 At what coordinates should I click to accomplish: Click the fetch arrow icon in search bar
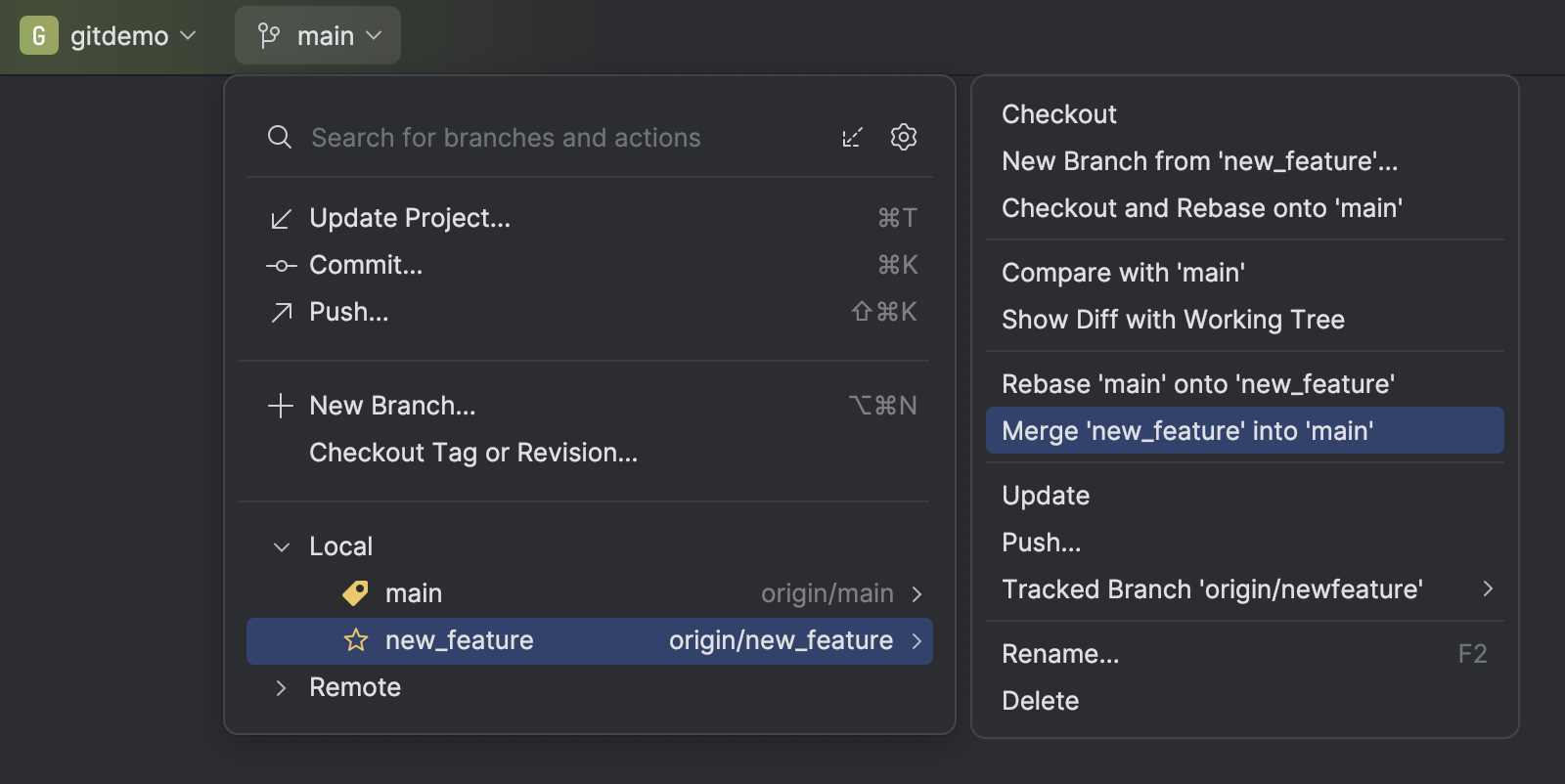[852, 138]
